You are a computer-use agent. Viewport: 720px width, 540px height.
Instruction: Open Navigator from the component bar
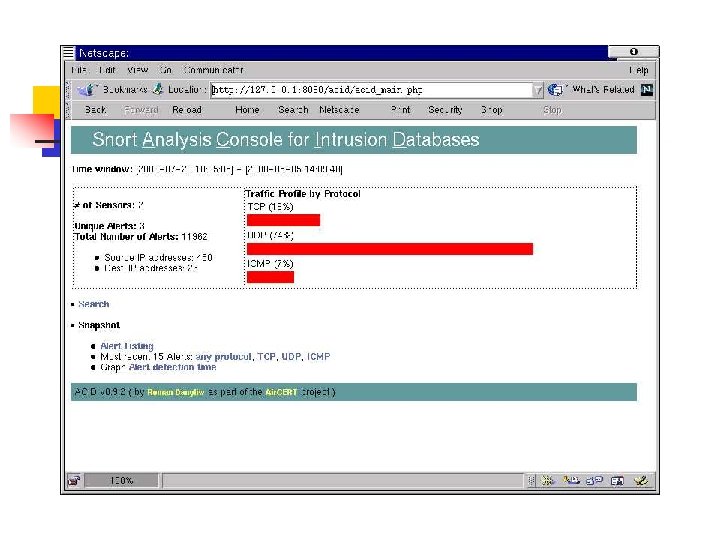coord(547,481)
